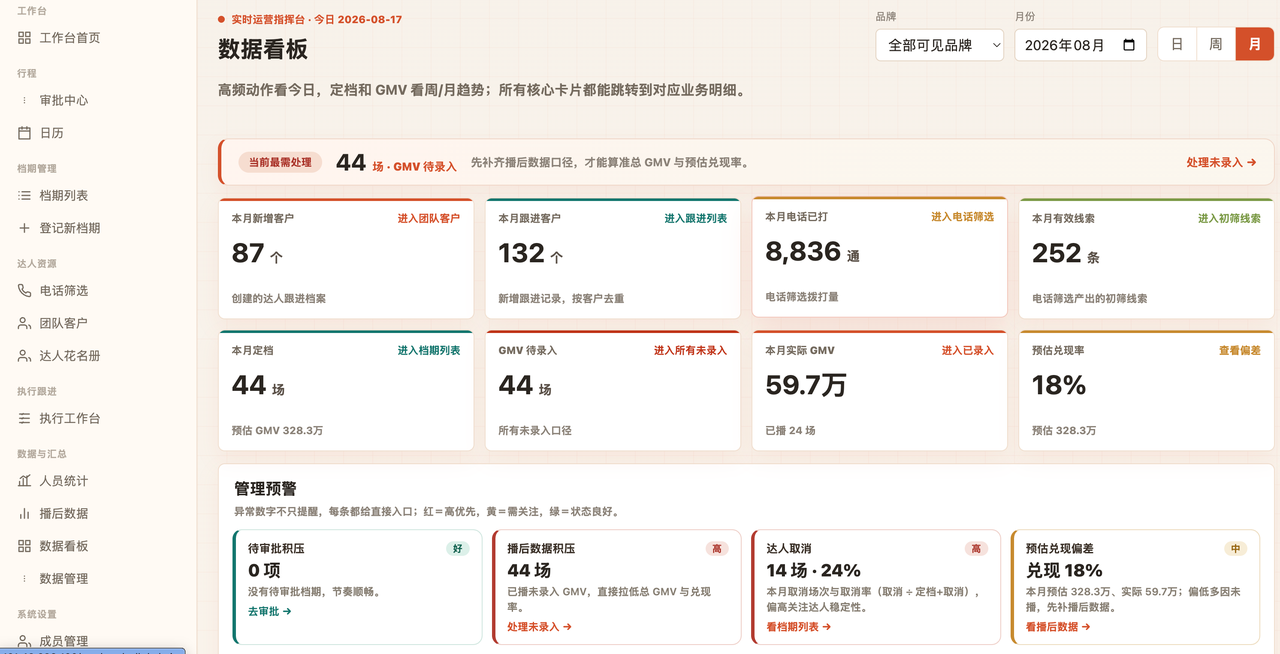Click the 14 场 · 24% cancellation figure
Image resolution: width=1280 pixels, height=654 pixels.
[813, 571]
